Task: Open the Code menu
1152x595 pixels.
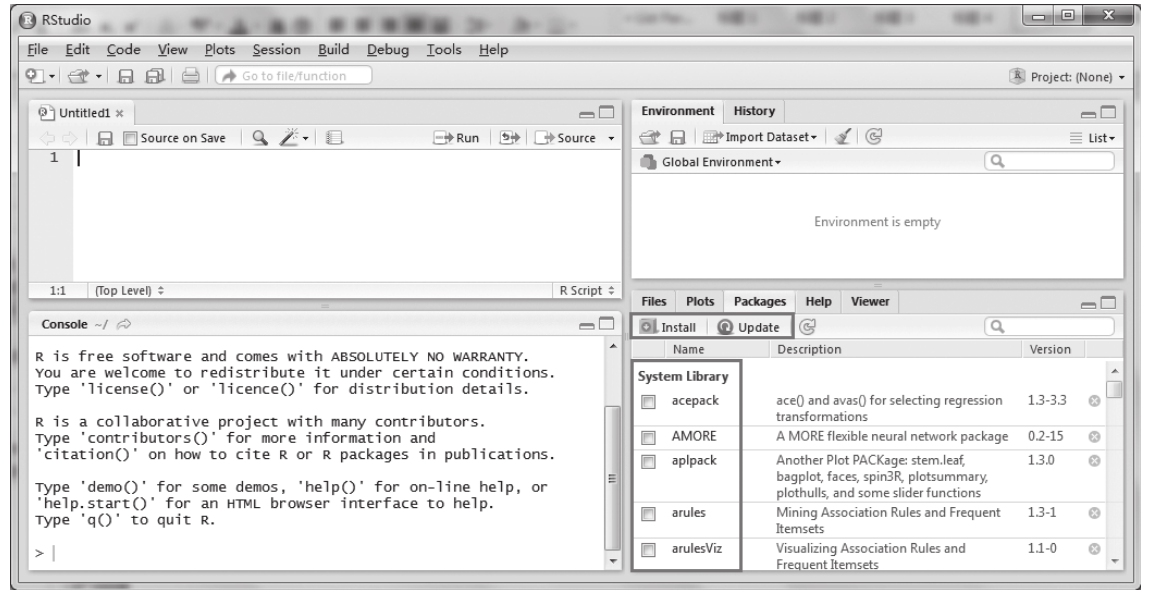Action: point(123,49)
